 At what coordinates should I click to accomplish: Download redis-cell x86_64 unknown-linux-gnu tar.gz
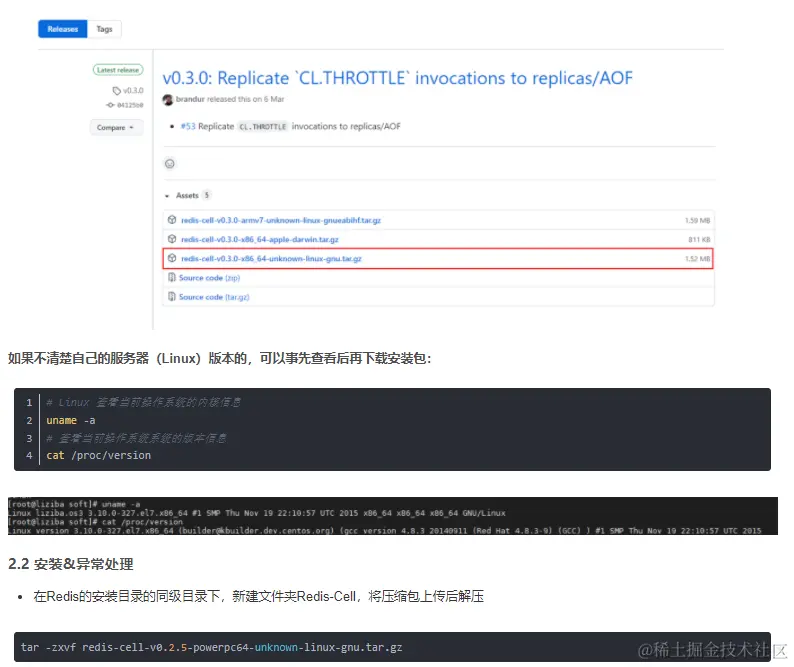(271, 259)
